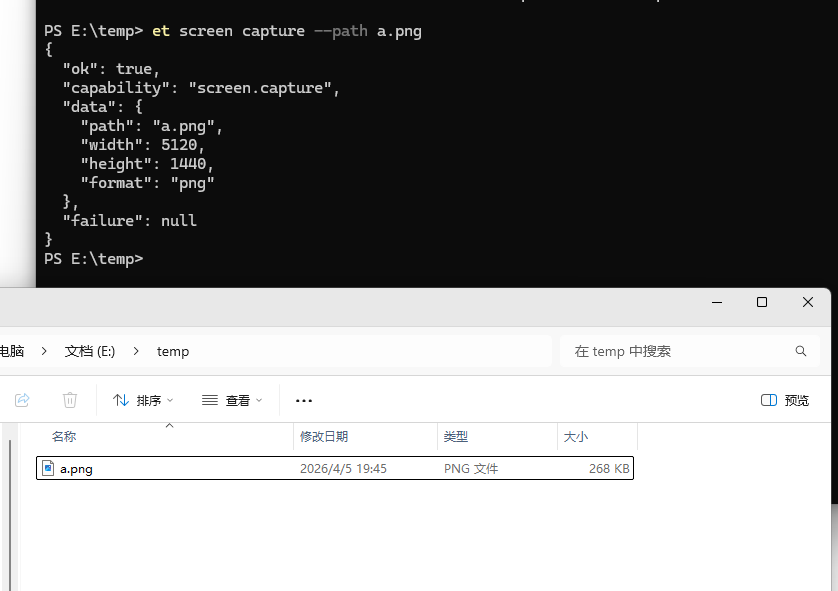This screenshot has height=591, width=838.
Task: Click the '文档 (E:)' breadcrumb segment
Action: tap(90, 351)
